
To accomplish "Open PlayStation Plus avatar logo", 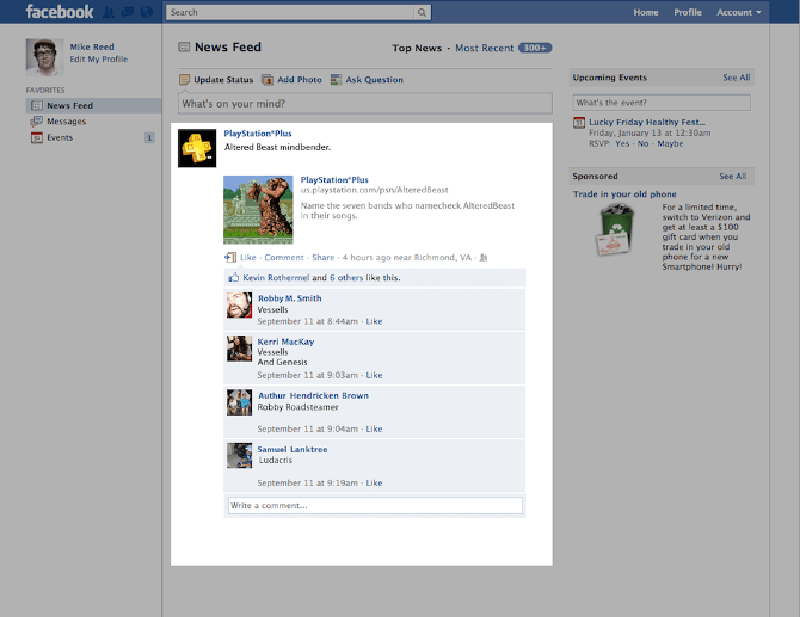I will 197,148.
